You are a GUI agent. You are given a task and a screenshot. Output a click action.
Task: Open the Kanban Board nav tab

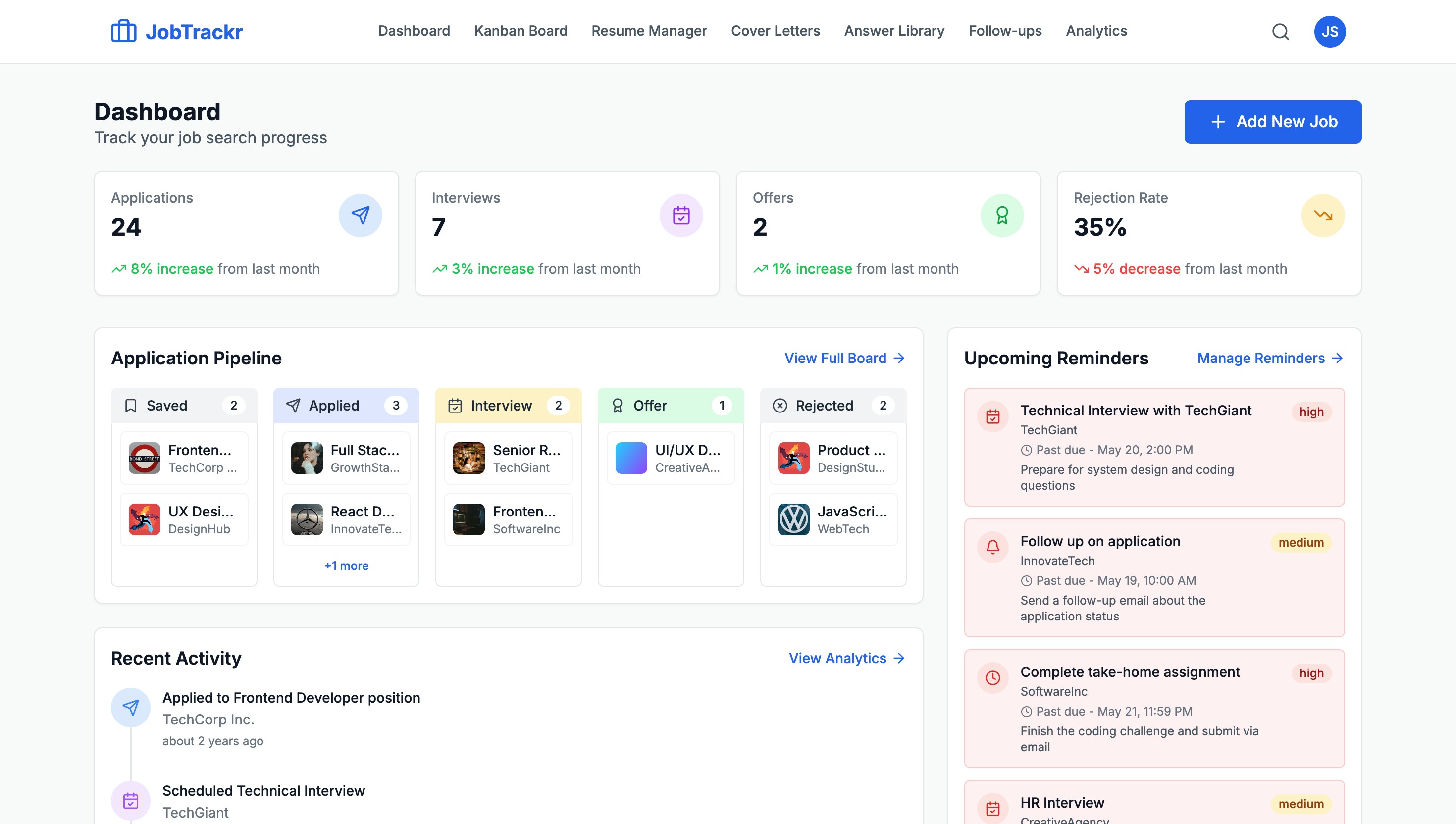pos(520,31)
